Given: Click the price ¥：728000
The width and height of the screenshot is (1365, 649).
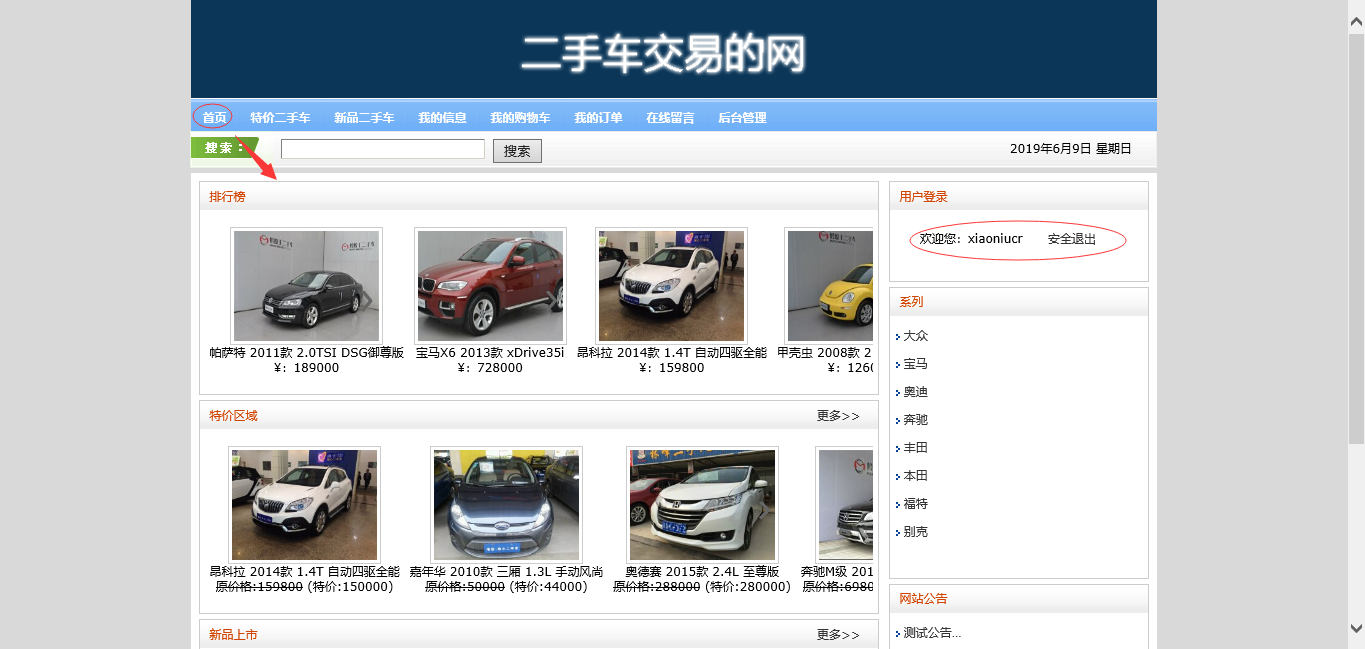Looking at the screenshot, I should [x=490, y=368].
